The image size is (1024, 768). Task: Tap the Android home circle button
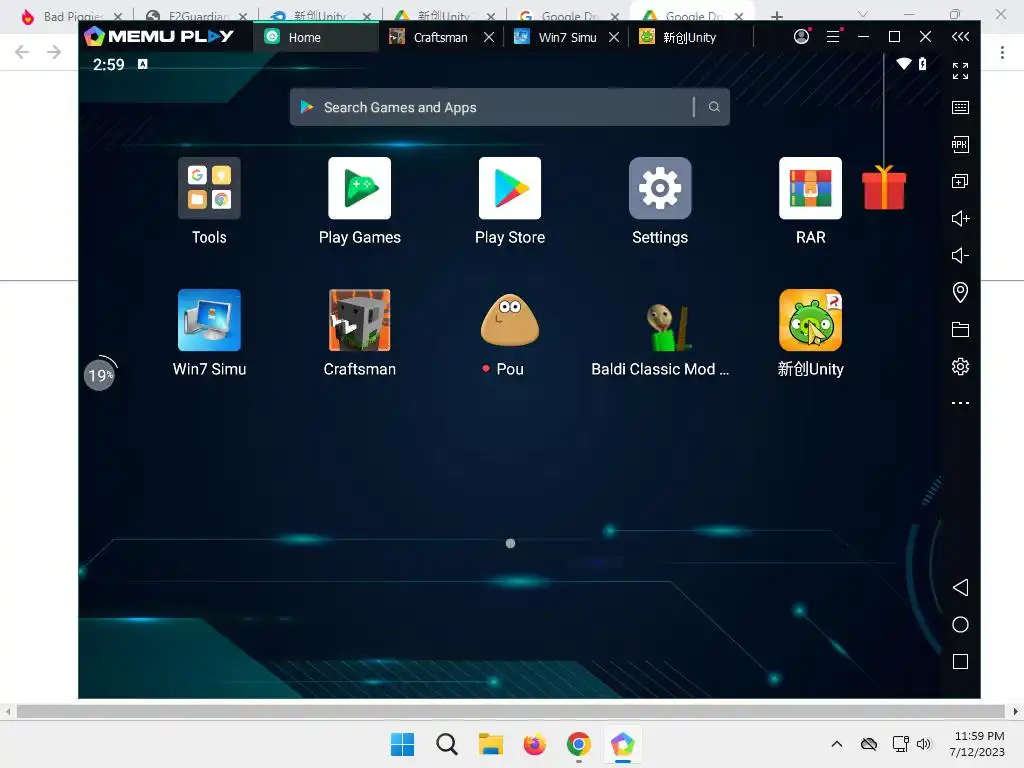click(960, 624)
